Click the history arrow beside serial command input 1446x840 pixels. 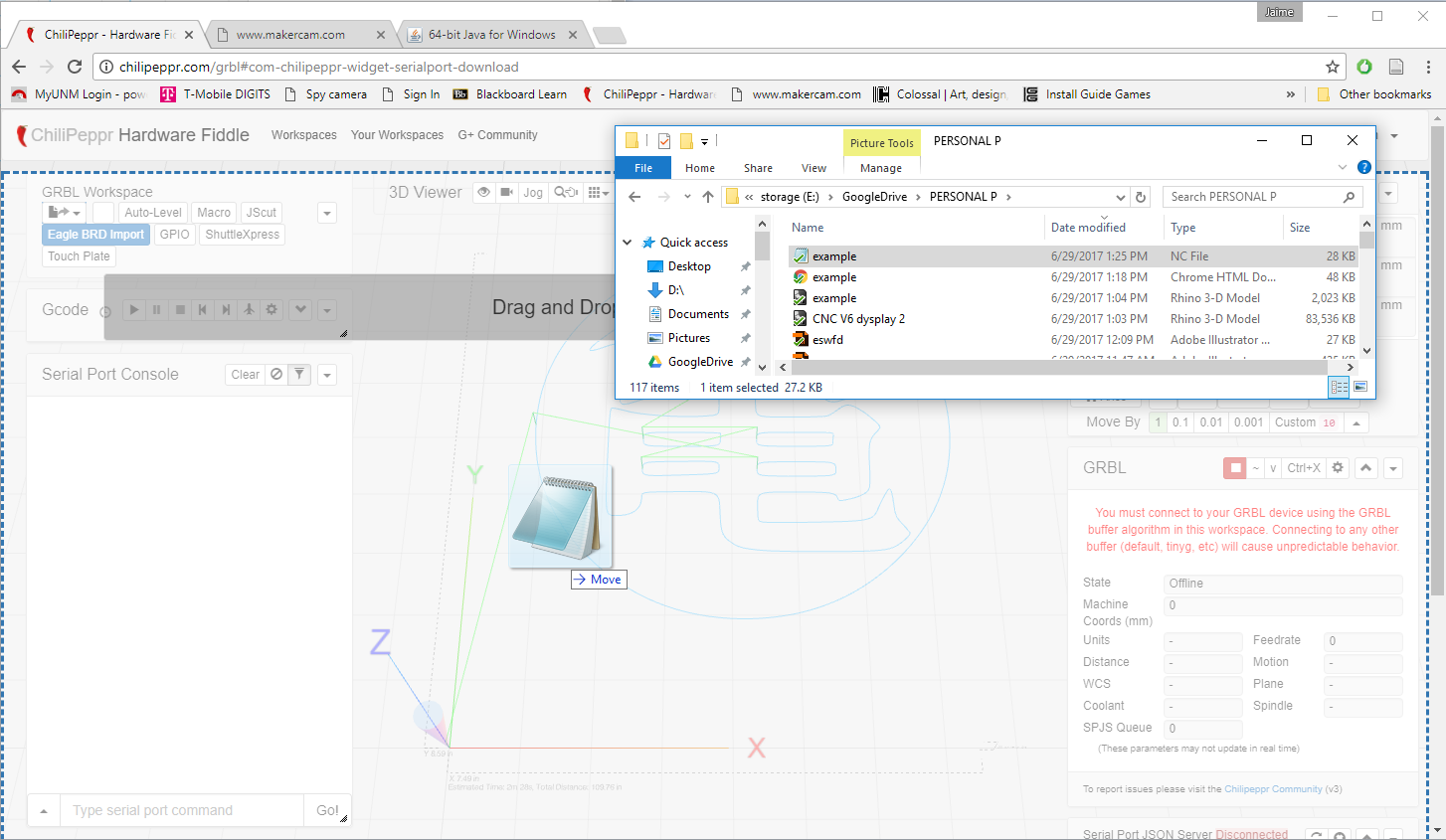44,810
